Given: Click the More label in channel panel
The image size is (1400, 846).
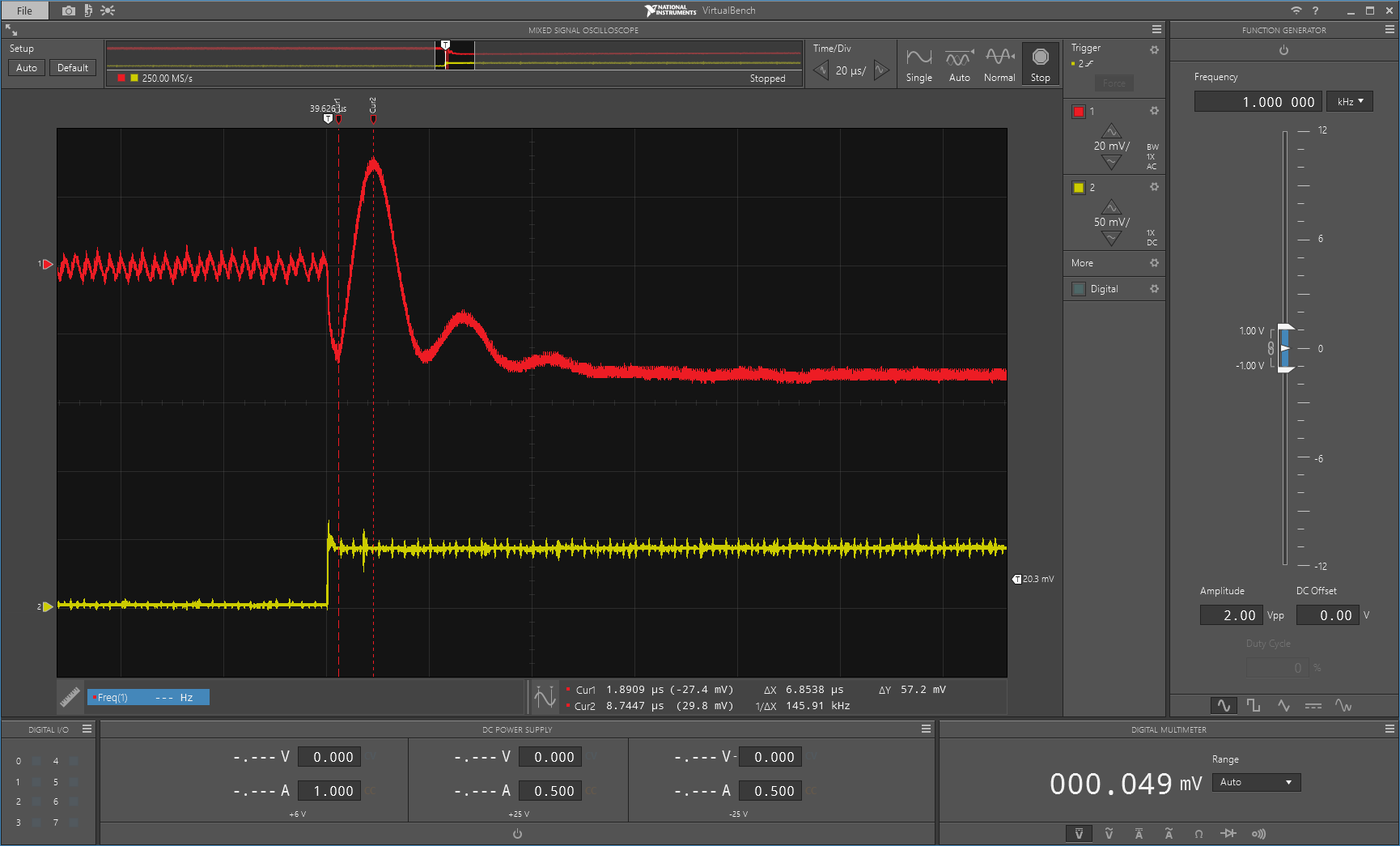Looking at the screenshot, I should point(1082,263).
